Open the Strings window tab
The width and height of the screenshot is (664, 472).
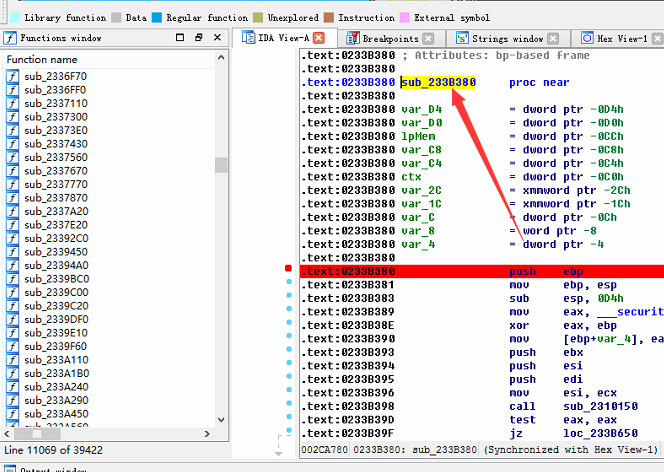[507, 39]
